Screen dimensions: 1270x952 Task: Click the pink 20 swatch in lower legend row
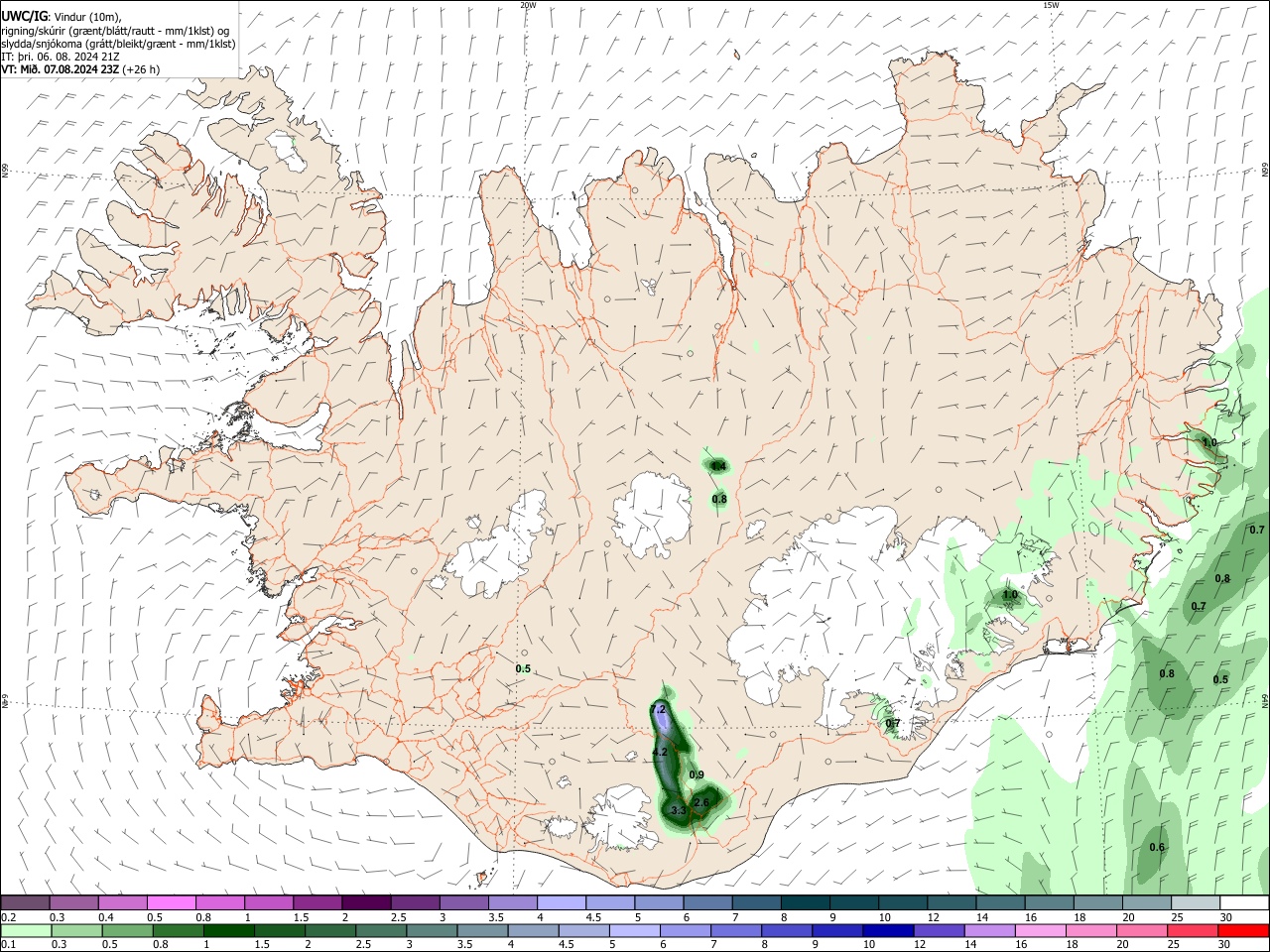coord(1141,930)
